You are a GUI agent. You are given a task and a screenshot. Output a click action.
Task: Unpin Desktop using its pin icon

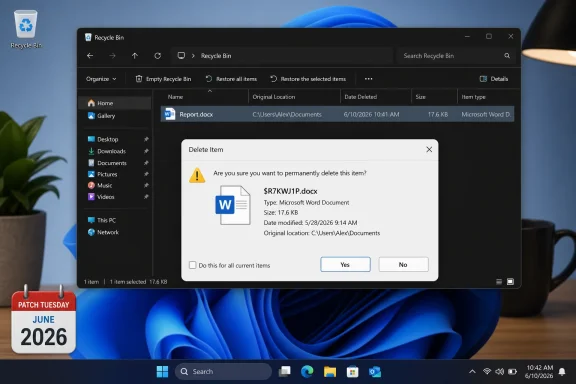146,139
